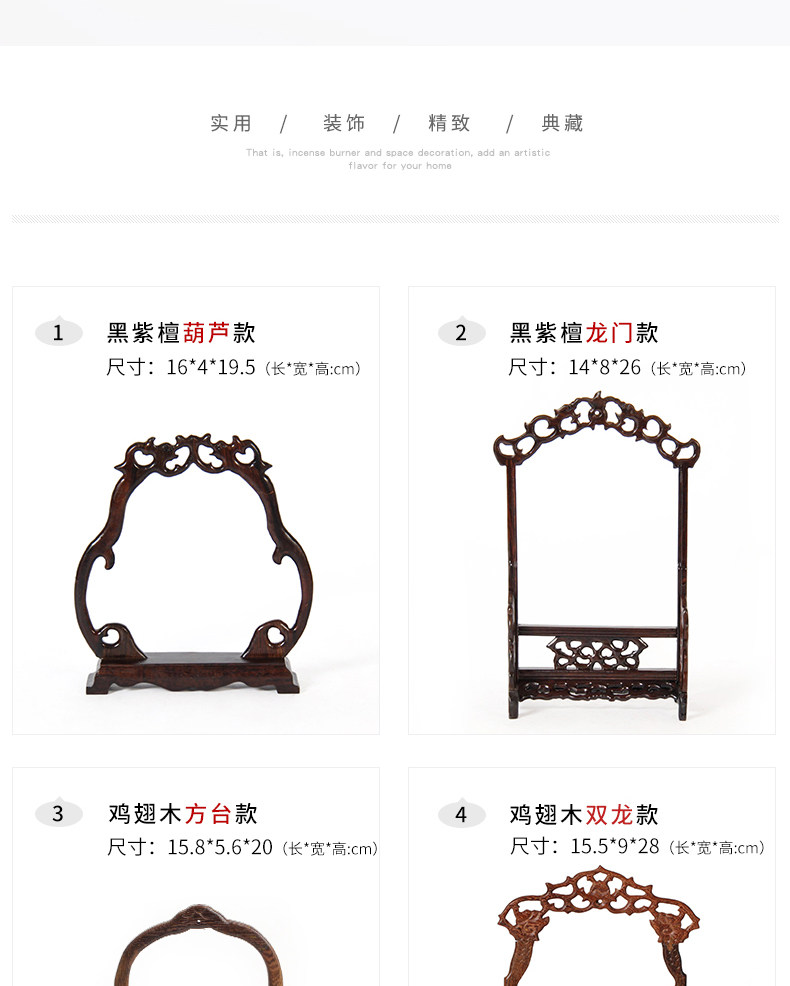Click the 15.8*5.6*20 size text
The height and width of the screenshot is (986, 790).
pyautogui.click(x=220, y=847)
